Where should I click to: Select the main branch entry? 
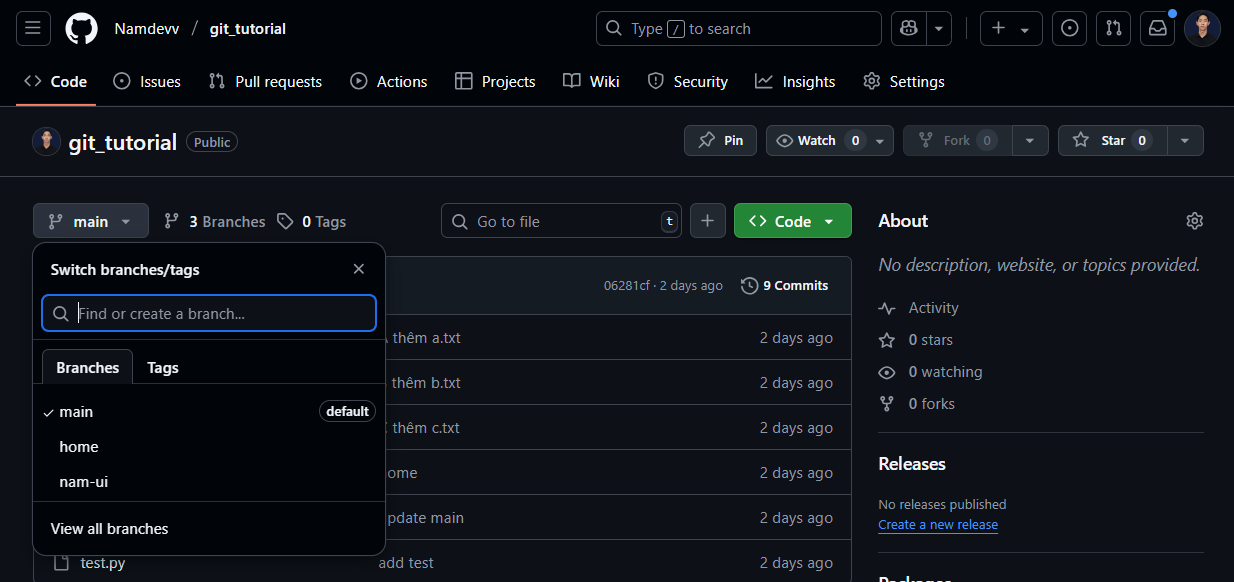point(209,411)
